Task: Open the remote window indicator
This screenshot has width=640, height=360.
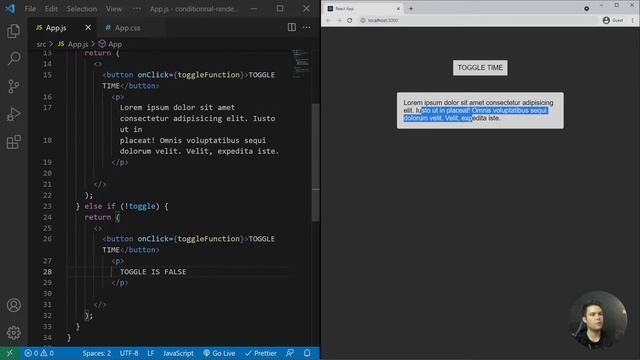Action: [10, 353]
